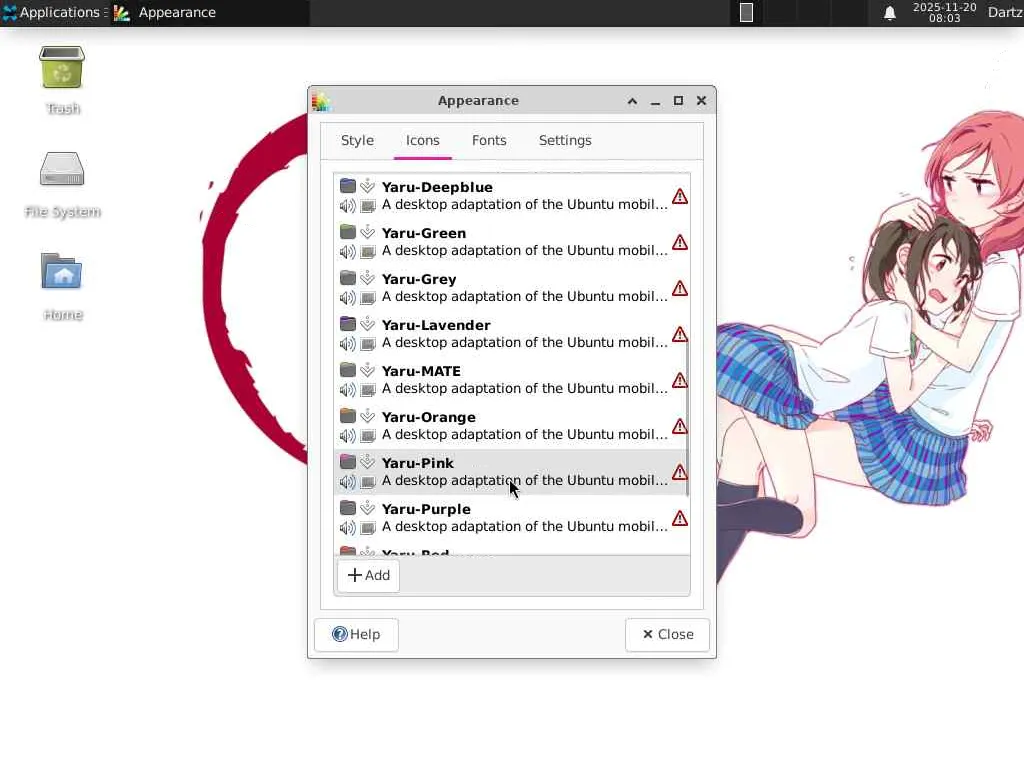Click the Appearance taskbar button in the panel

(x=210, y=12)
